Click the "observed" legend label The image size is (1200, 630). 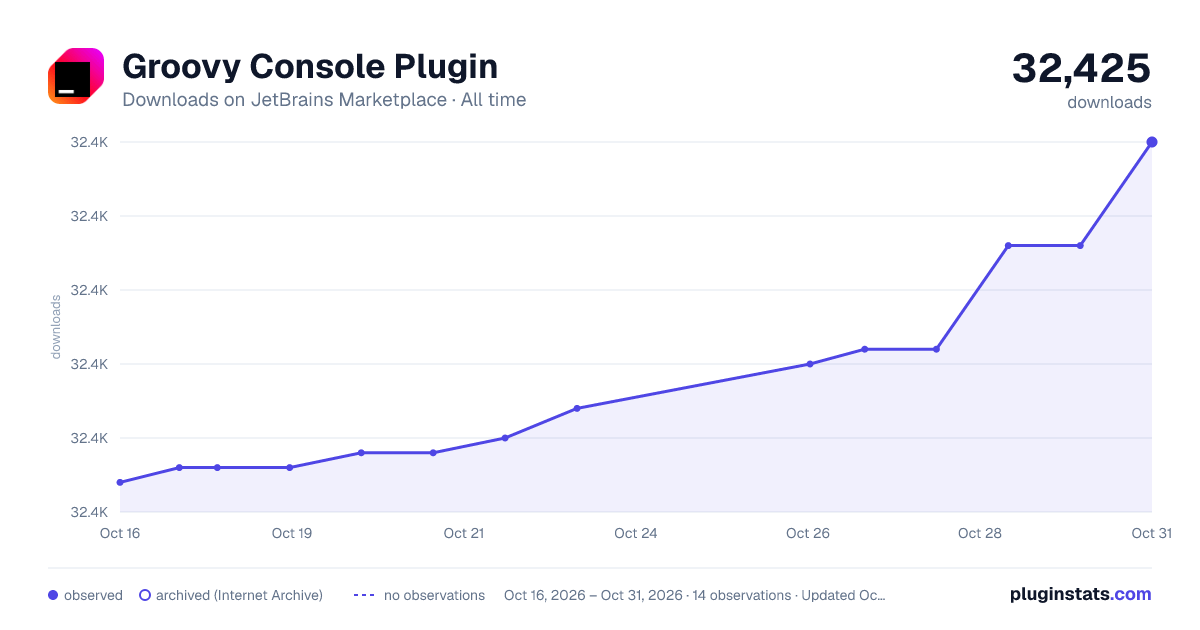(93, 595)
